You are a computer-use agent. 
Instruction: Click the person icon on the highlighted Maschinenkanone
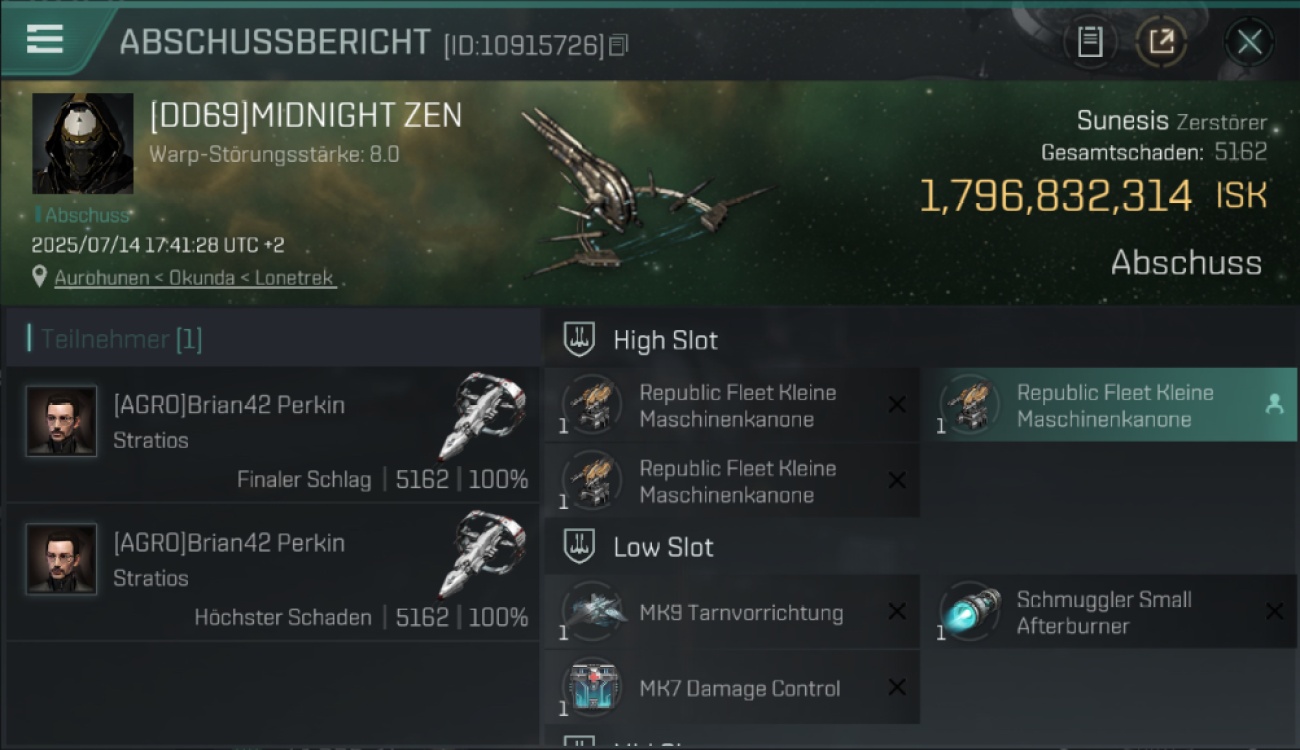(x=1274, y=404)
